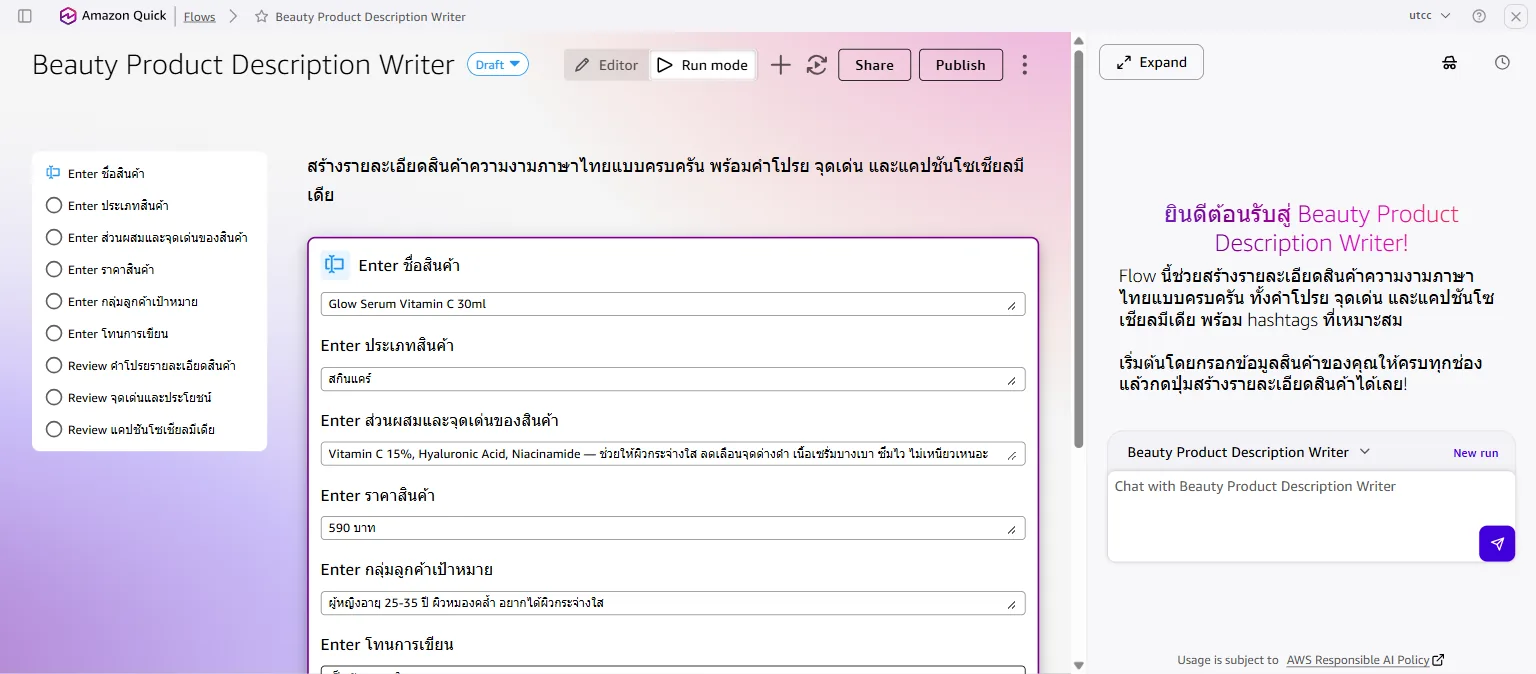Click the Enter ราคาสินค้า form label
1536x674 pixels.
378,496
